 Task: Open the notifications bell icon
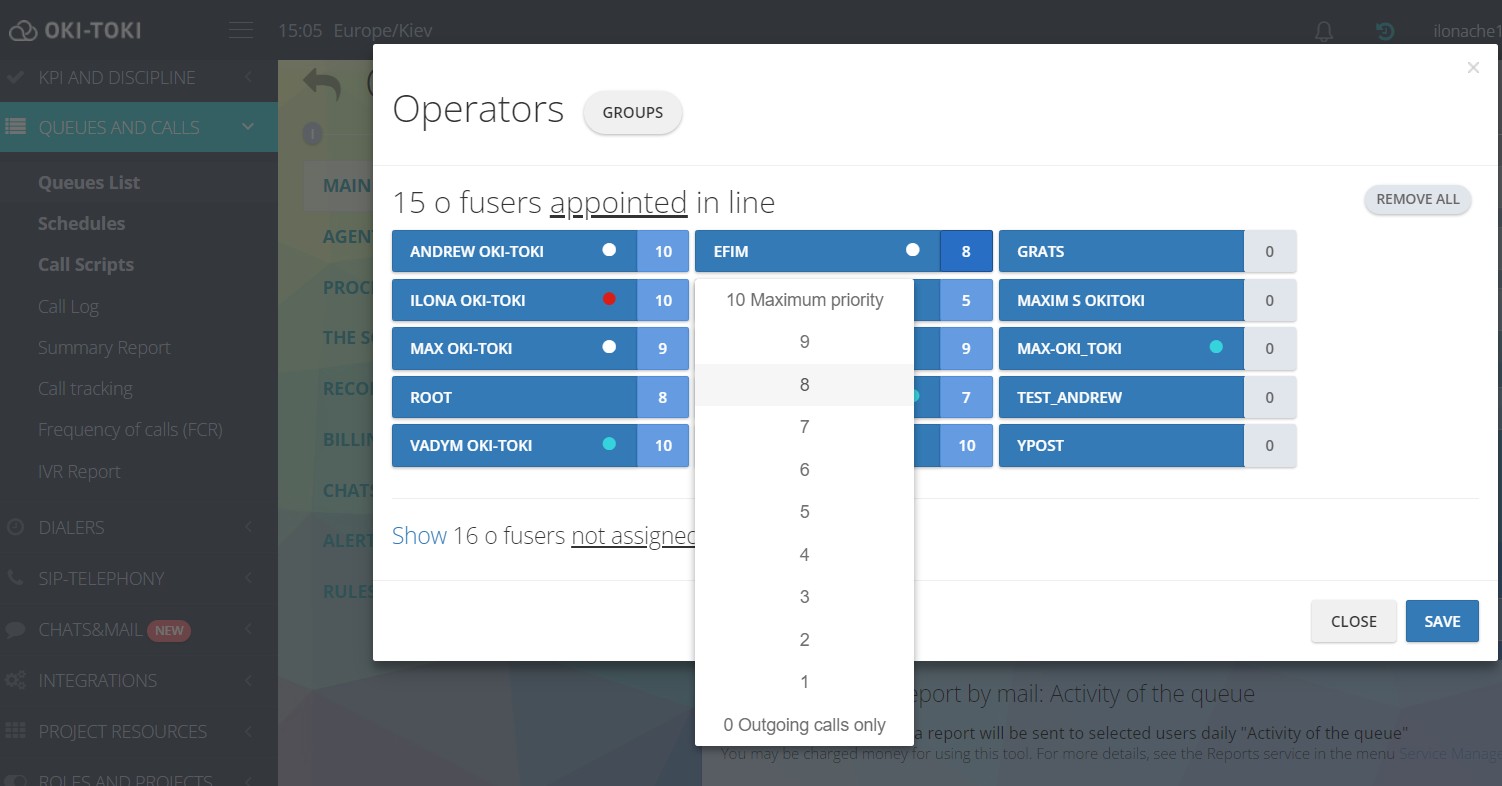[1323, 32]
